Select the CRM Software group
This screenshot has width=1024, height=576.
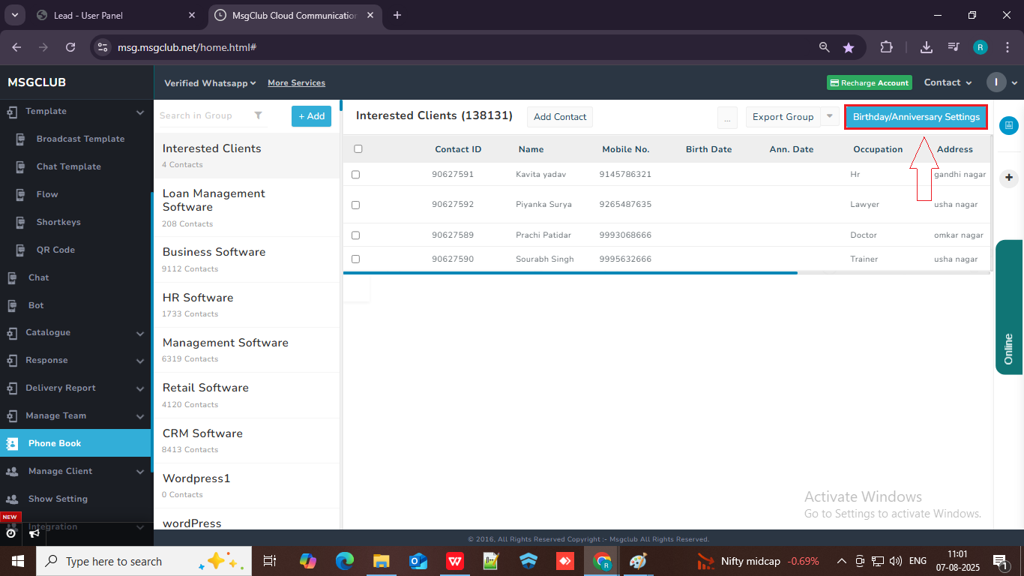coord(247,441)
